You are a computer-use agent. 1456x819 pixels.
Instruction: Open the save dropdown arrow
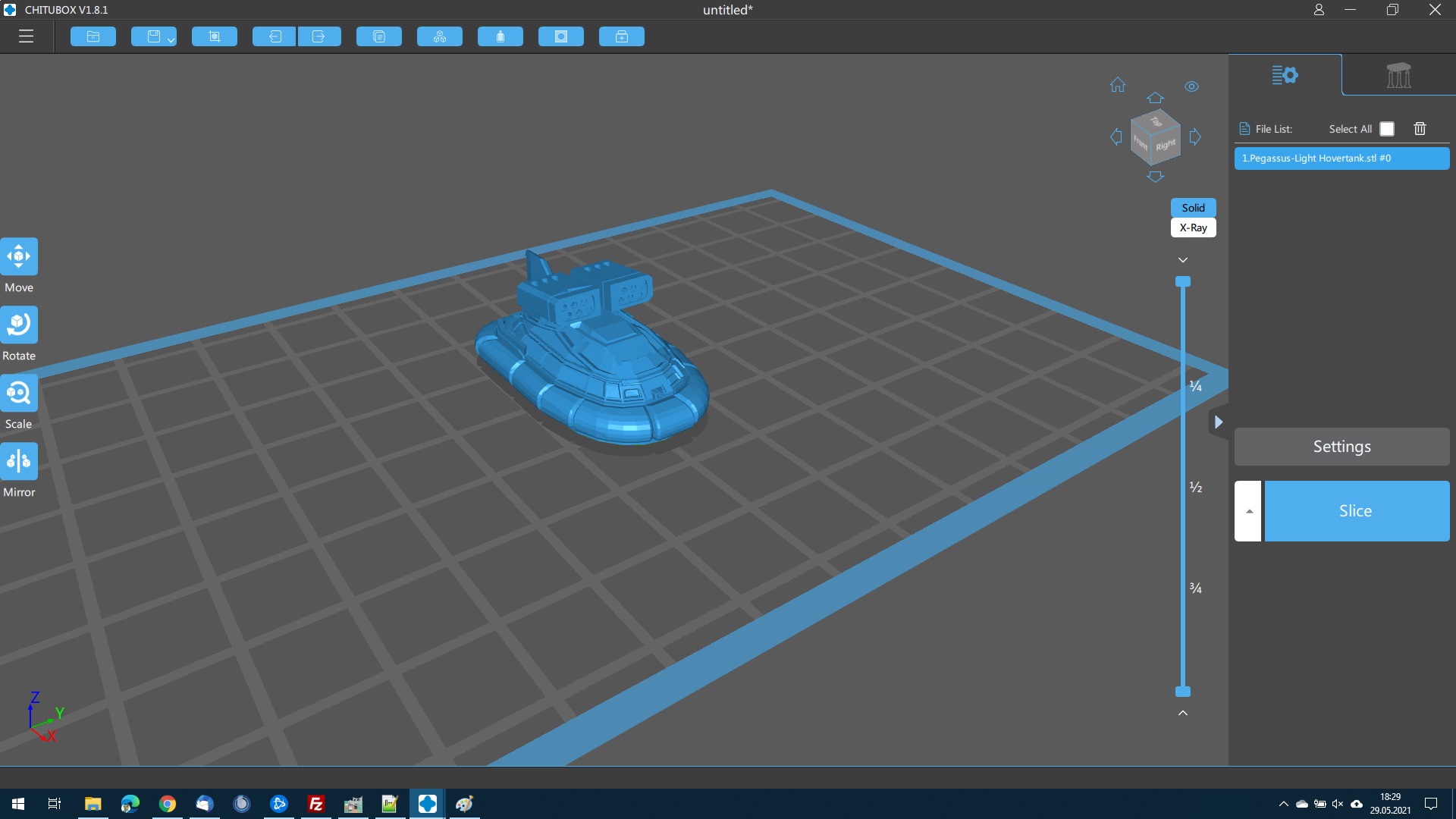(171, 39)
